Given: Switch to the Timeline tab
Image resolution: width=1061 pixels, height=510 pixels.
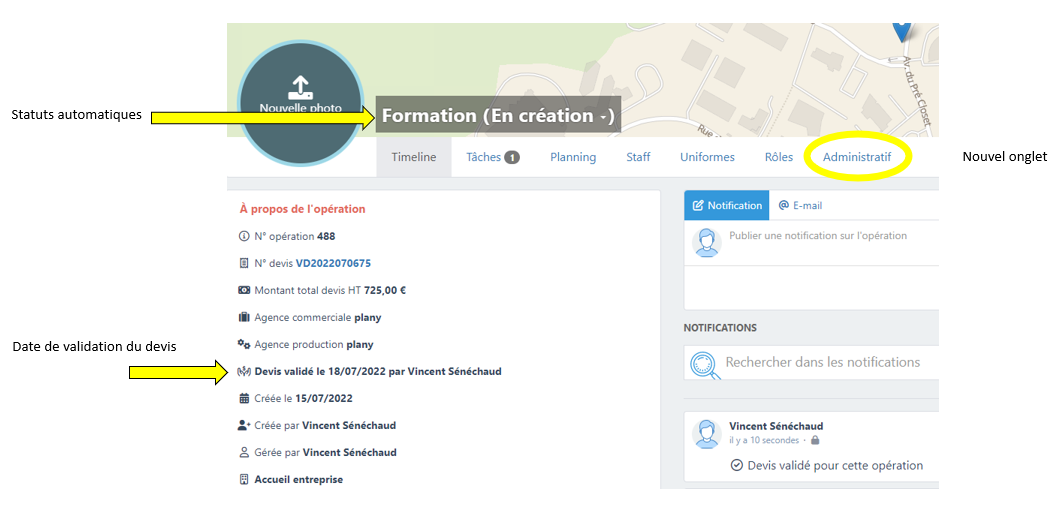Looking at the screenshot, I should [x=413, y=157].
